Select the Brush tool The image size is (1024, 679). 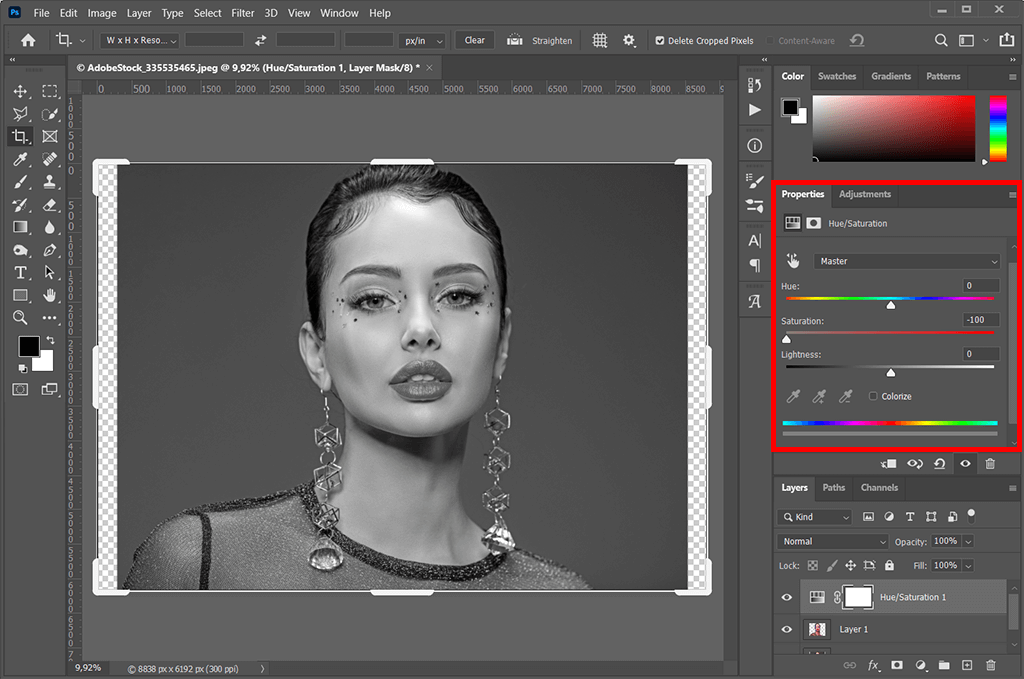click(20, 182)
